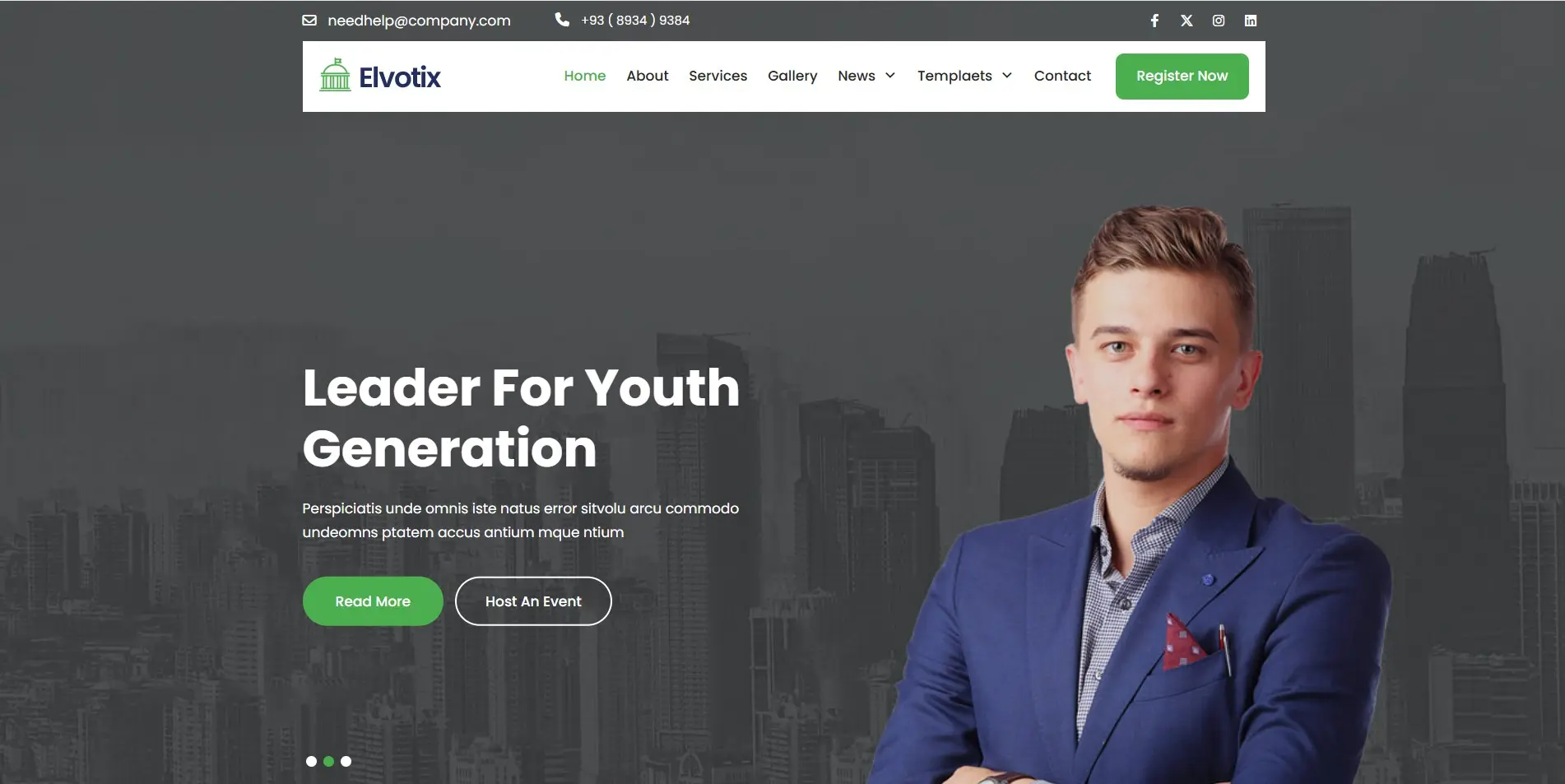Select the third slider dot

click(346, 761)
